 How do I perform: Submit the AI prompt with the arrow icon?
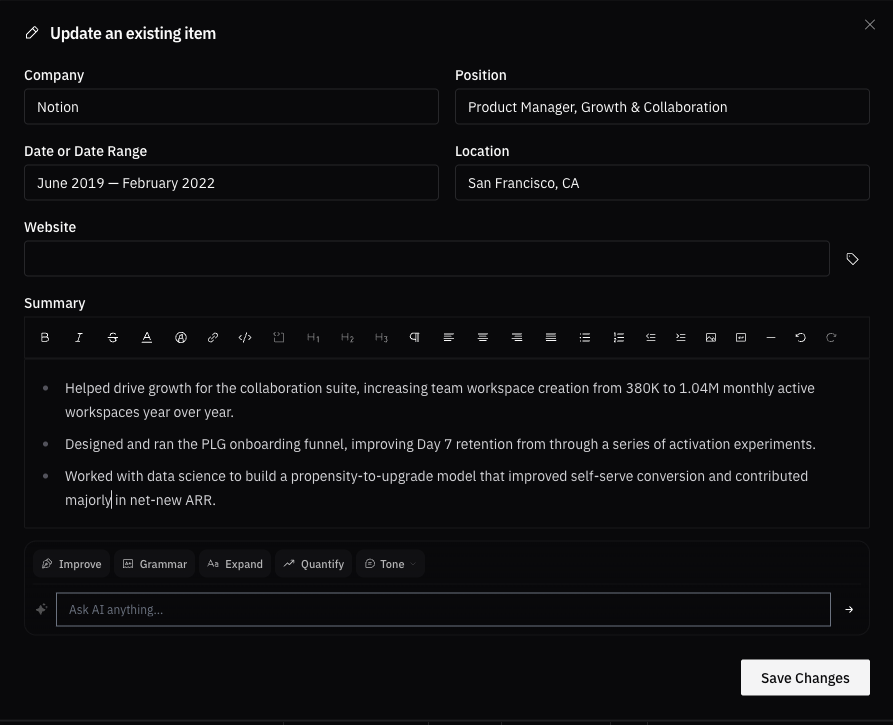coord(848,609)
